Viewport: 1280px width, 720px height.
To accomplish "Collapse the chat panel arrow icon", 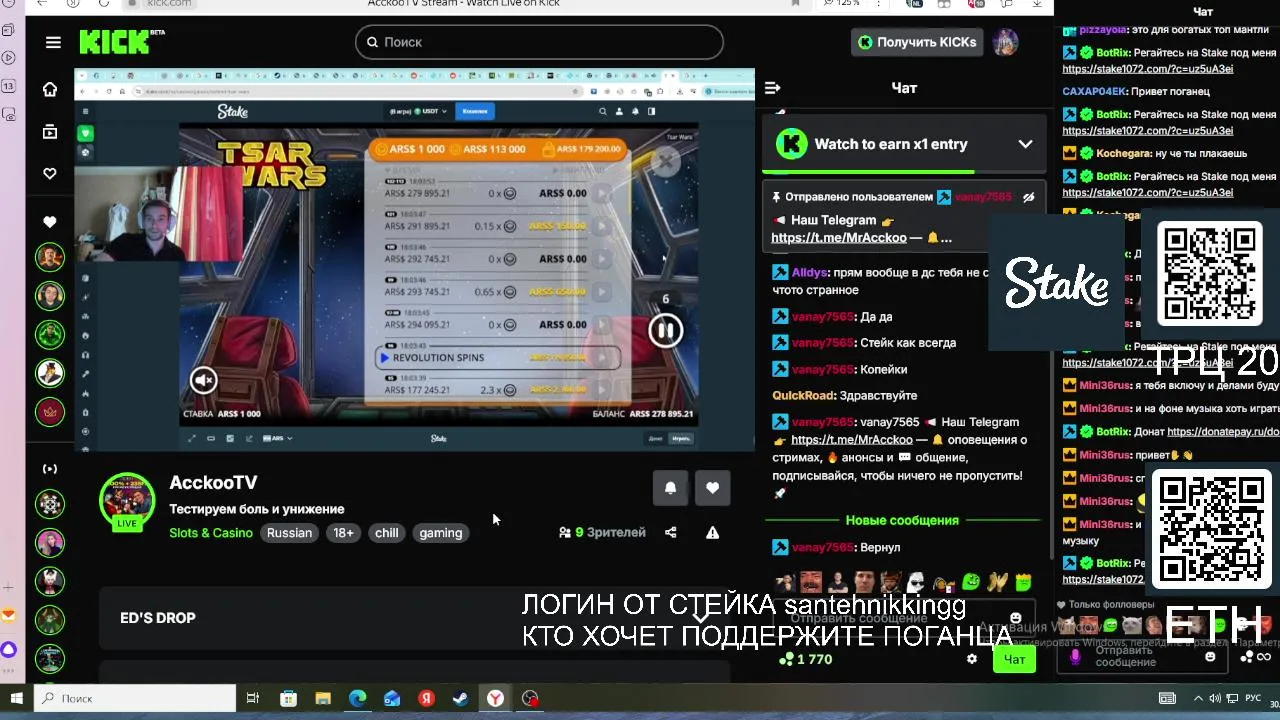I will (772, 88).
